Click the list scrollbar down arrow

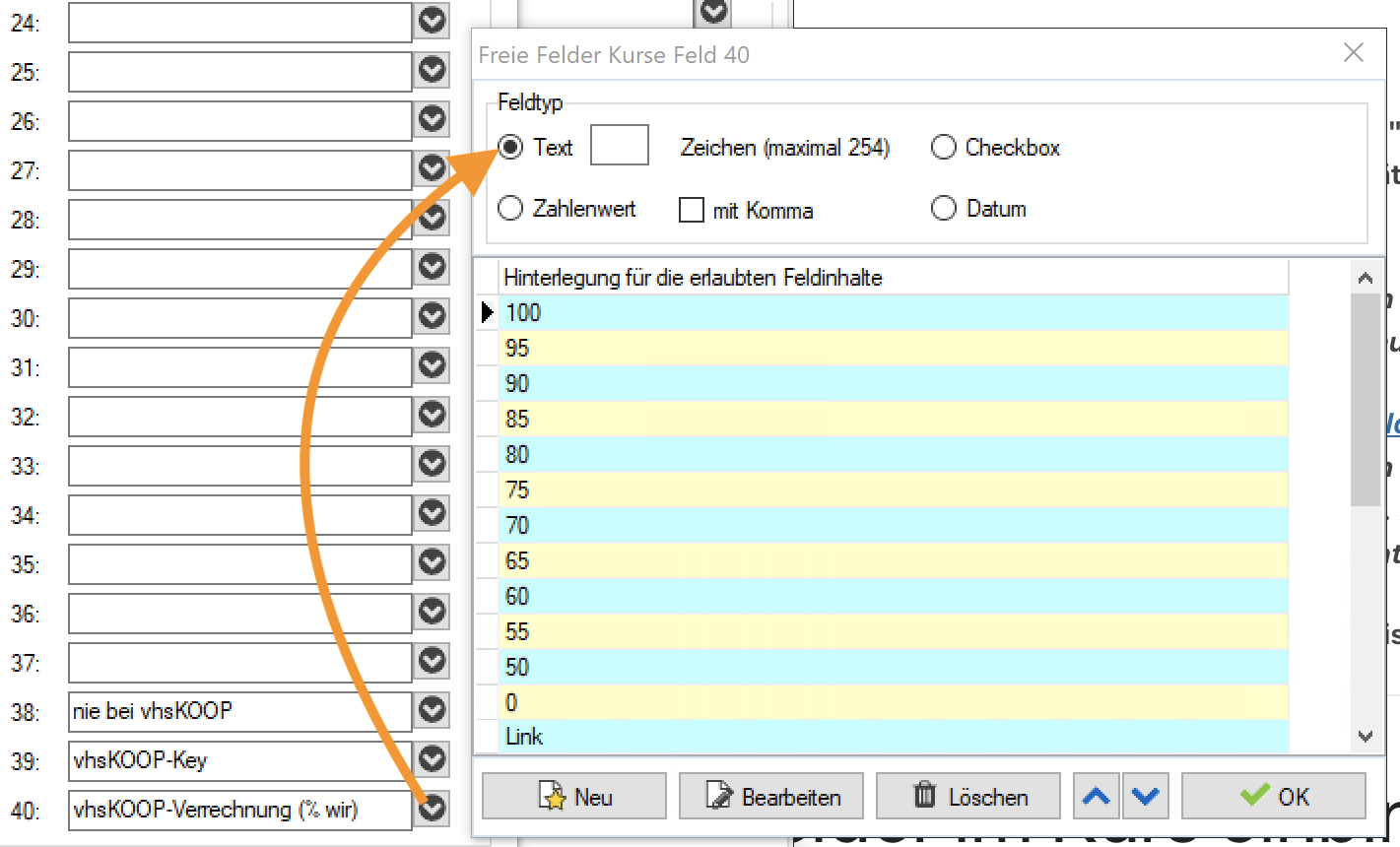point(1366,736)
